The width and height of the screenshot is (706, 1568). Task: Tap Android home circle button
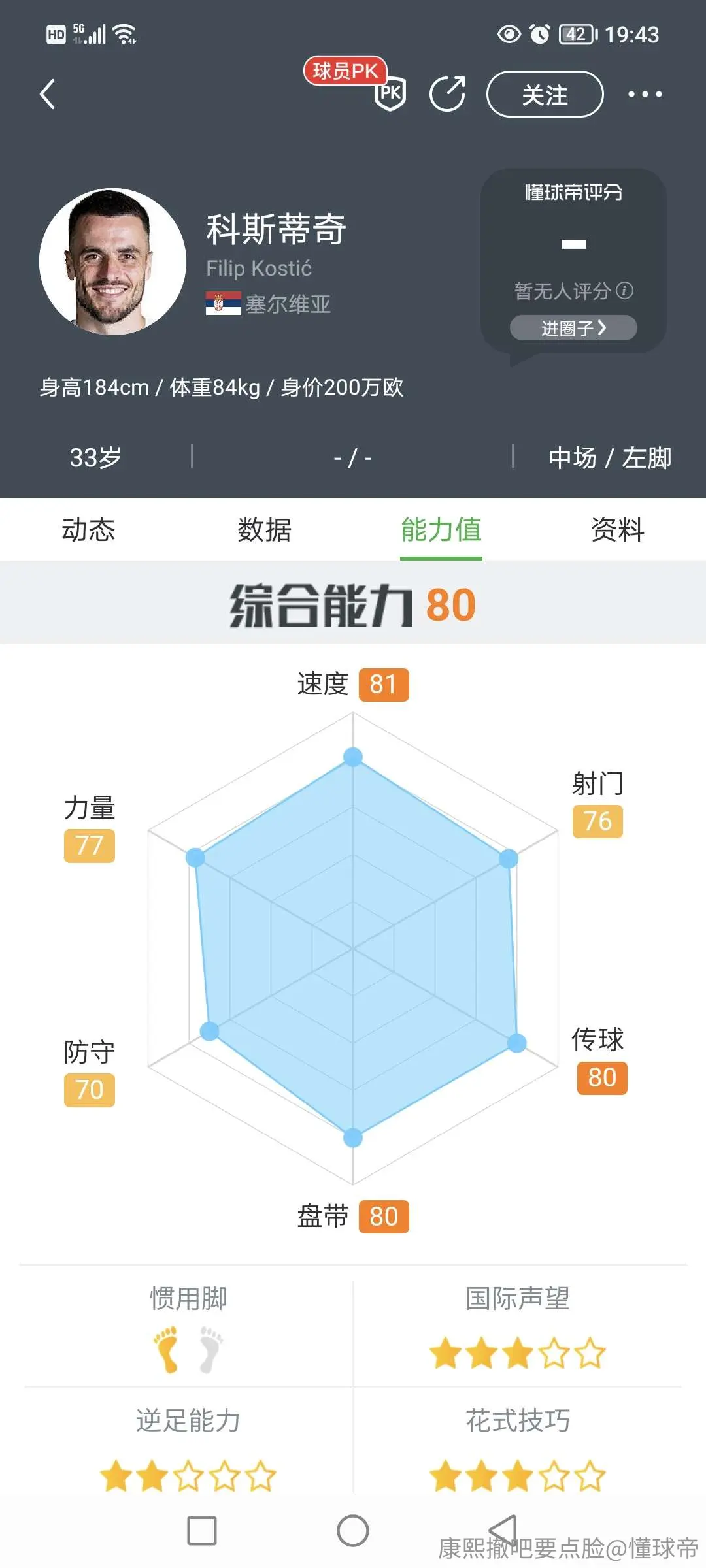(353, 1531)
